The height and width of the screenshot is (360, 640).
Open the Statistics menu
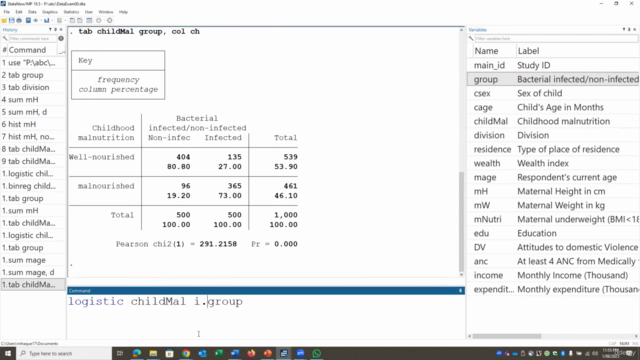click(71, 12)
